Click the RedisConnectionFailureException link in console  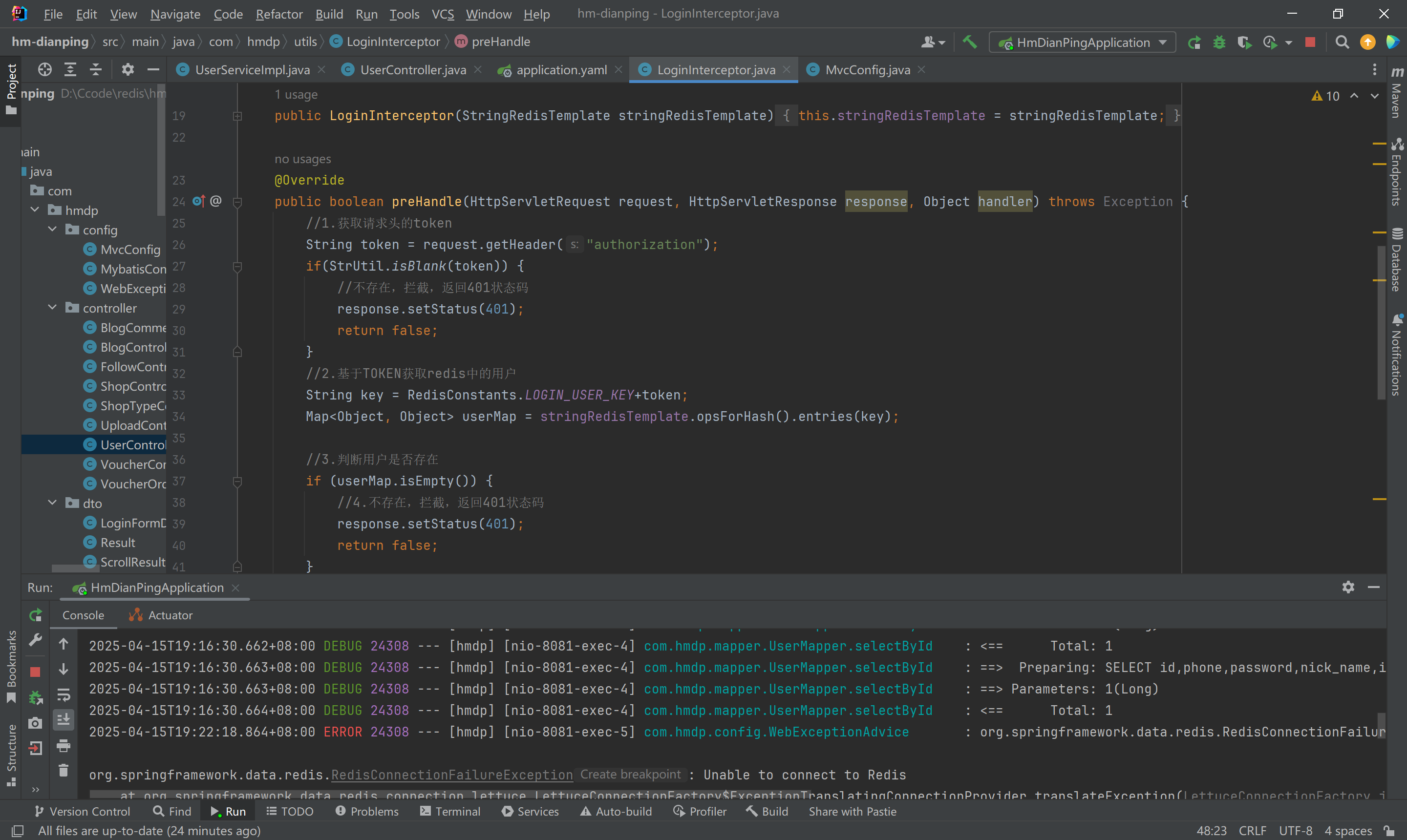click(x=452, y=775)
